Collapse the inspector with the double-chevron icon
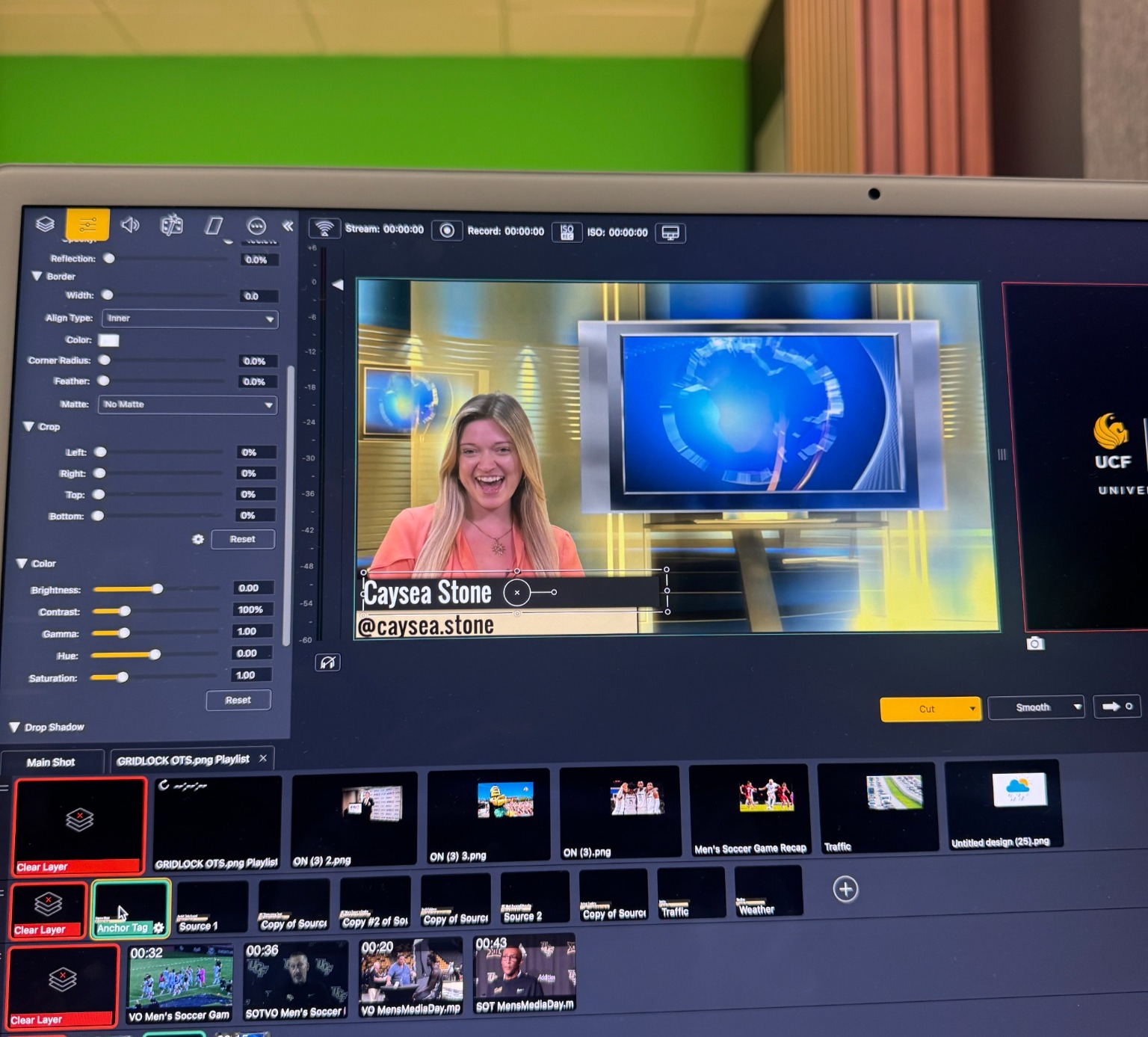Viewport: 1148px width, 1037px height. [288, 226]
